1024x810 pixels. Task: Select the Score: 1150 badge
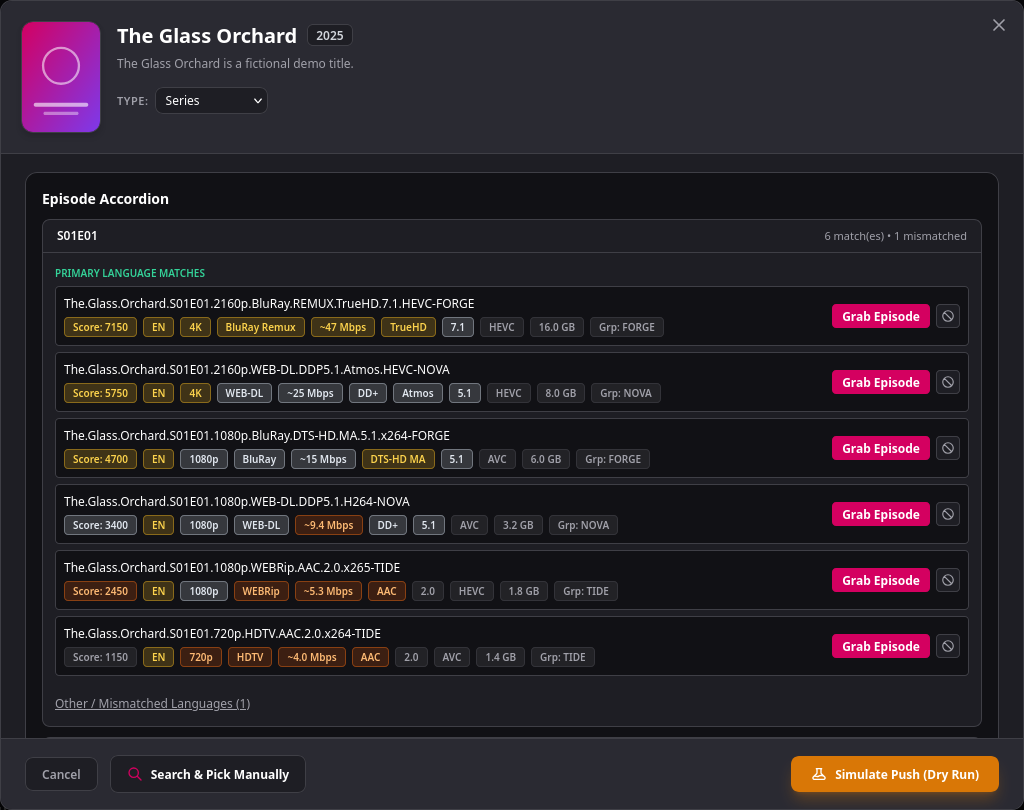click(101, 657)
